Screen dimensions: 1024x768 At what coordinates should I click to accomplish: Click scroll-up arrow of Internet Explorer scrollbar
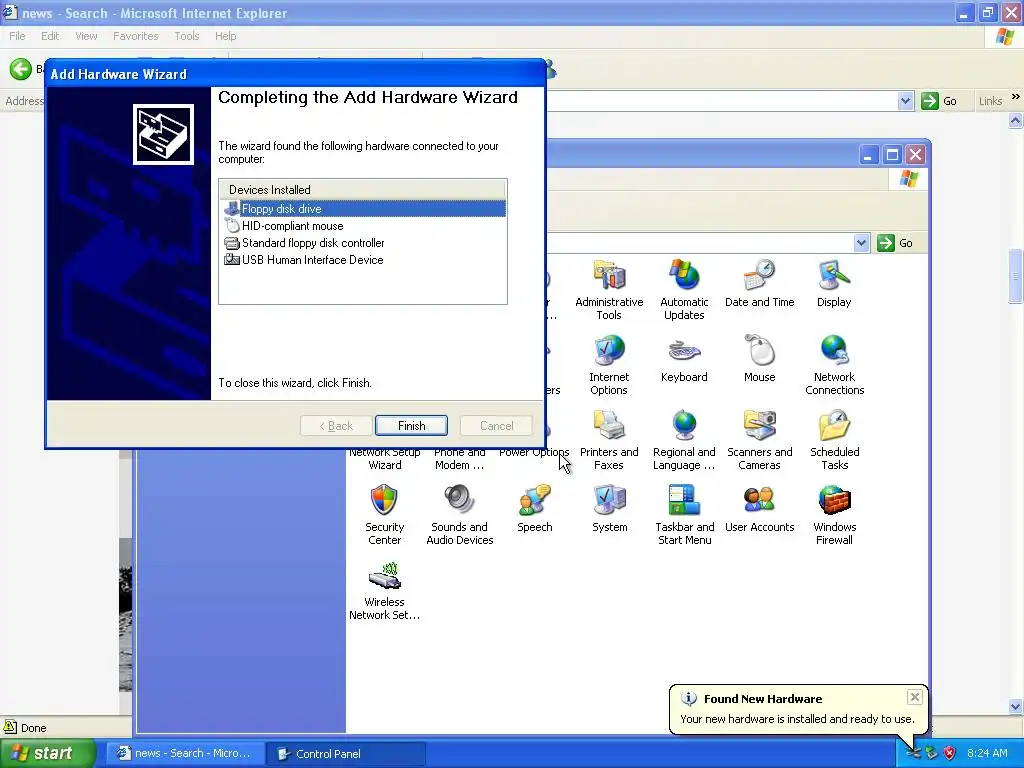(1016, 120)
